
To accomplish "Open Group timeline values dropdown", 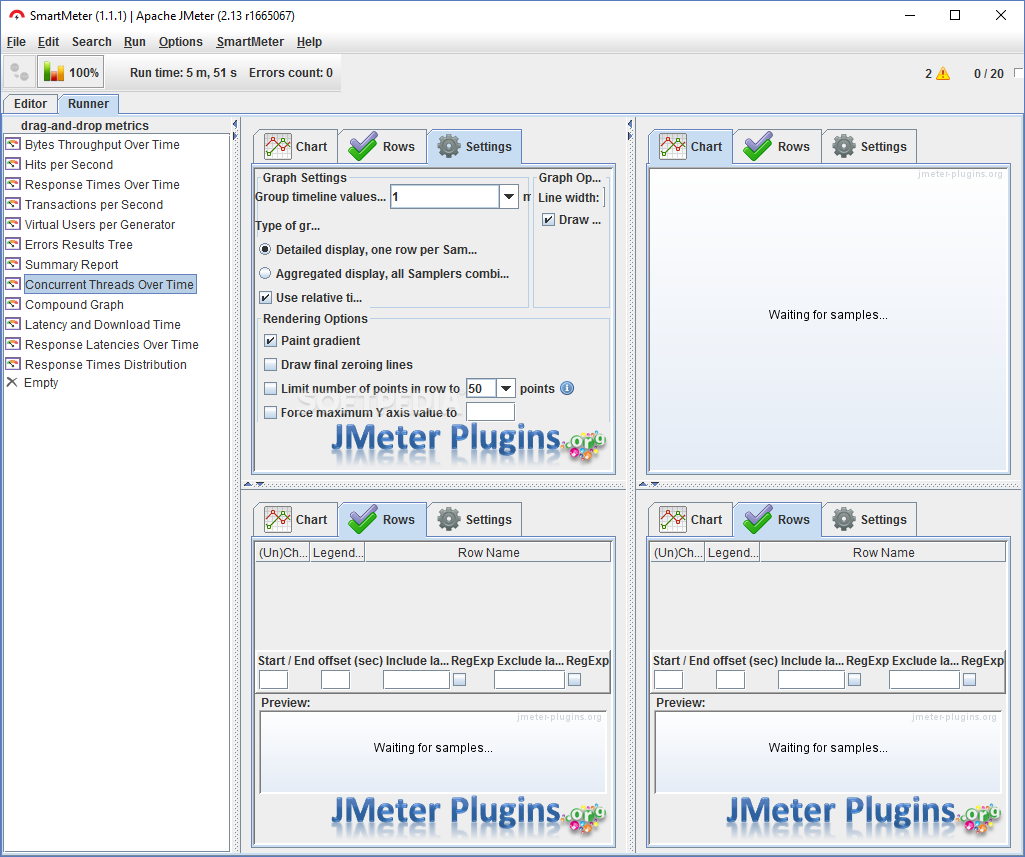I will (x=509, y=196).
